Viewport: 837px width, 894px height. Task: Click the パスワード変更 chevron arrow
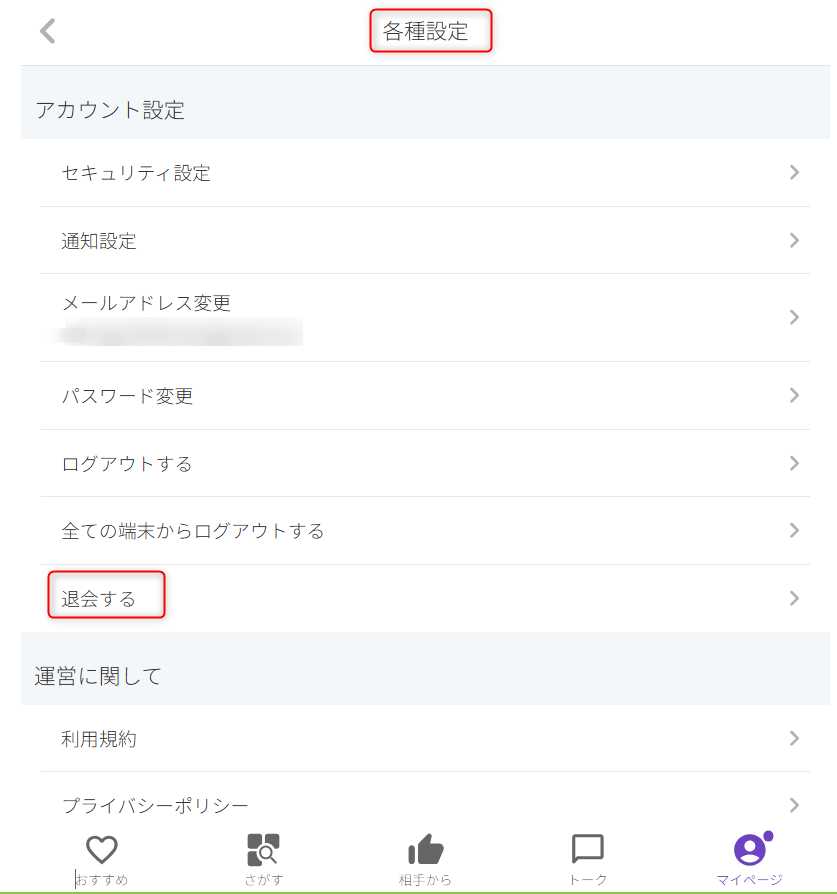(x=794, y=395)
